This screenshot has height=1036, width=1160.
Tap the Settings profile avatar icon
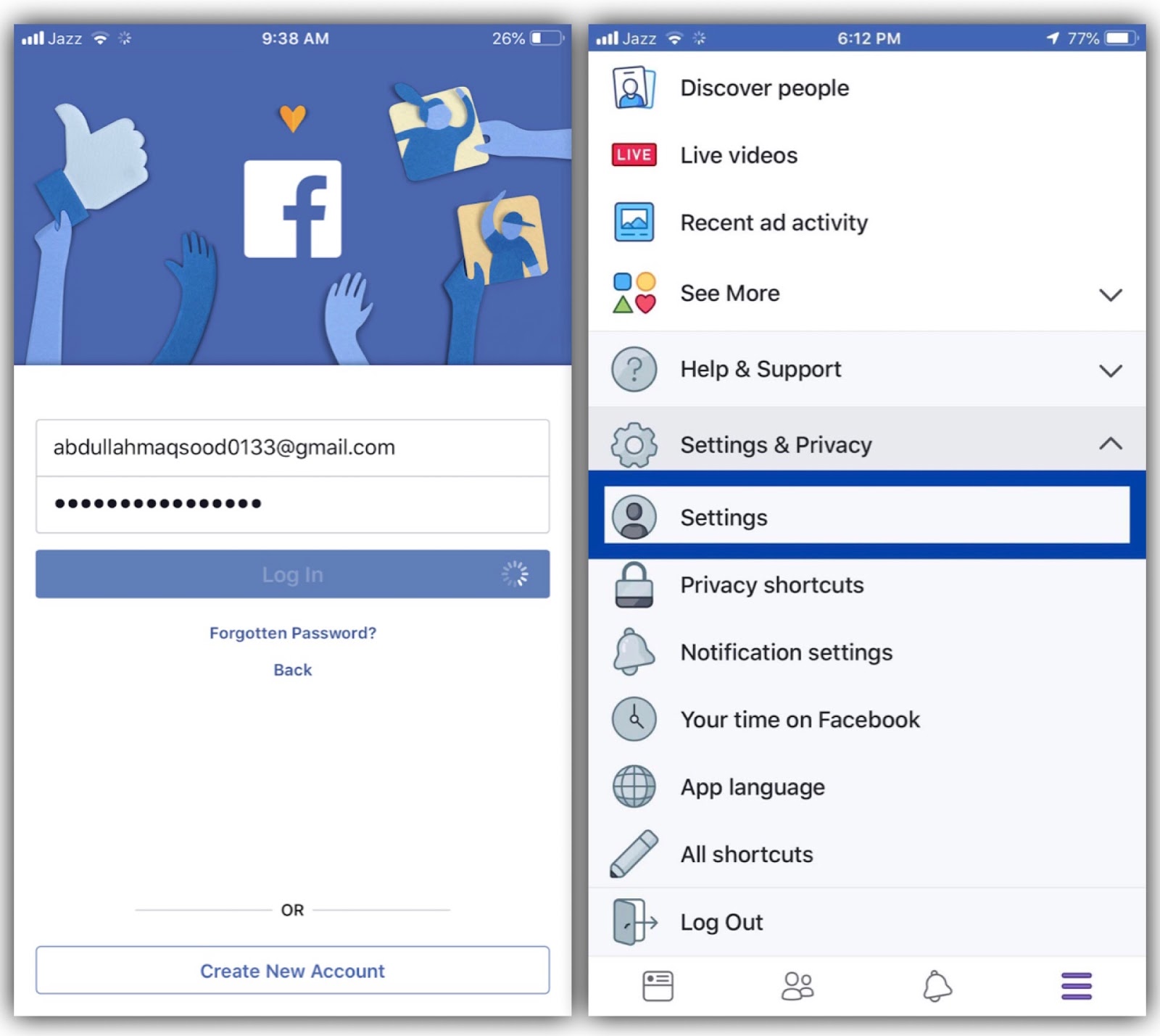point(634,517)
